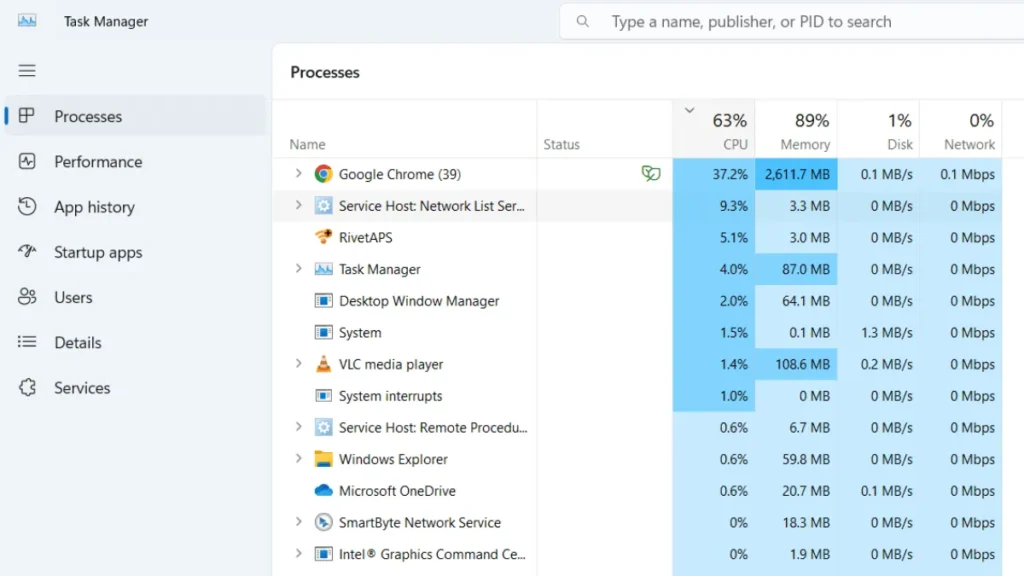Expand the Task Manager process row

click(x=298, y=268)
